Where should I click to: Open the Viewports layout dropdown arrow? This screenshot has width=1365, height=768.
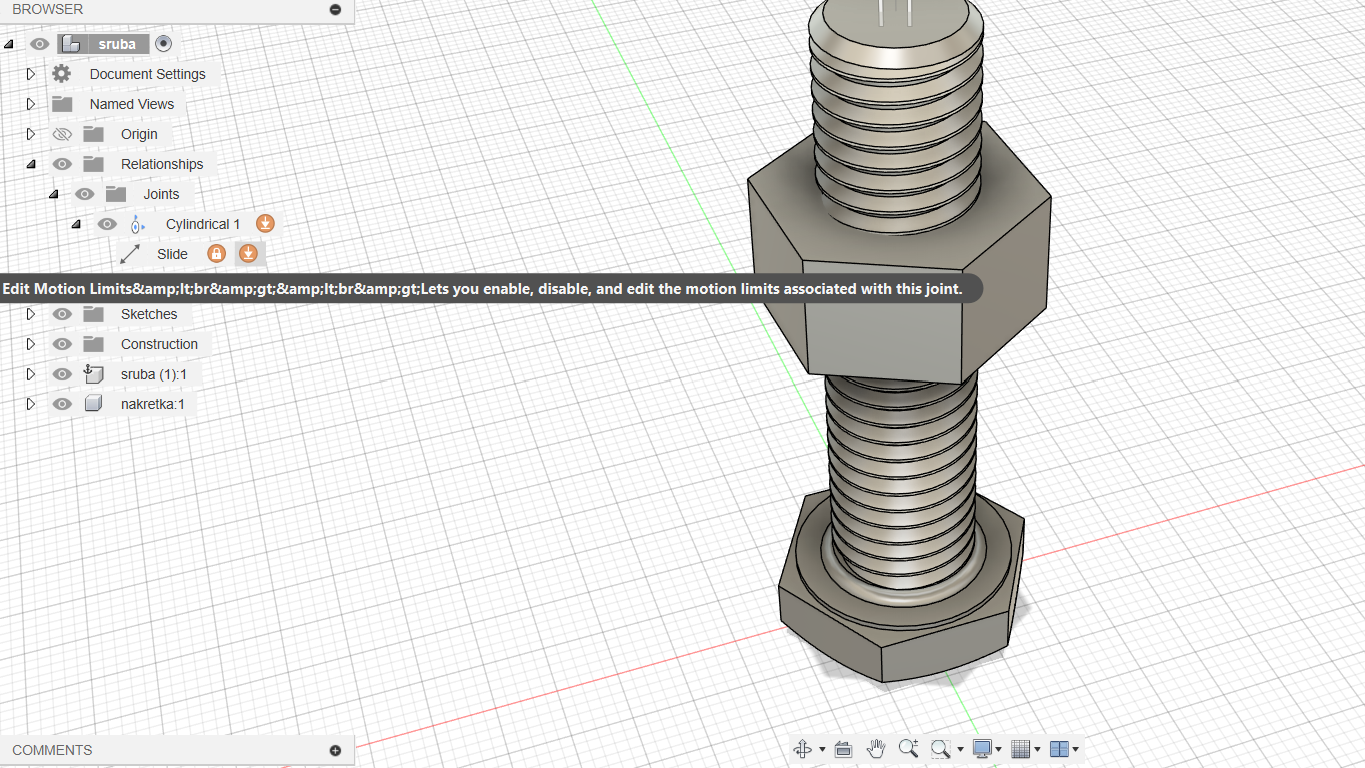1075,749
